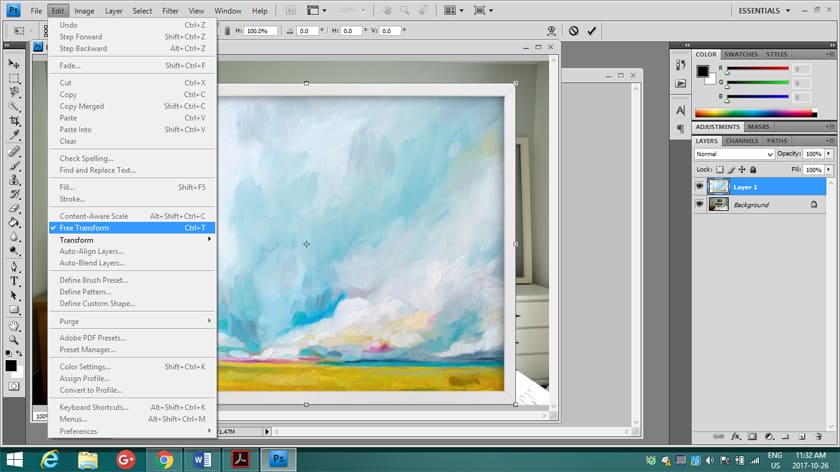Select the Lasso tool
Screen dimensions: 840x472
coord(14,92)
